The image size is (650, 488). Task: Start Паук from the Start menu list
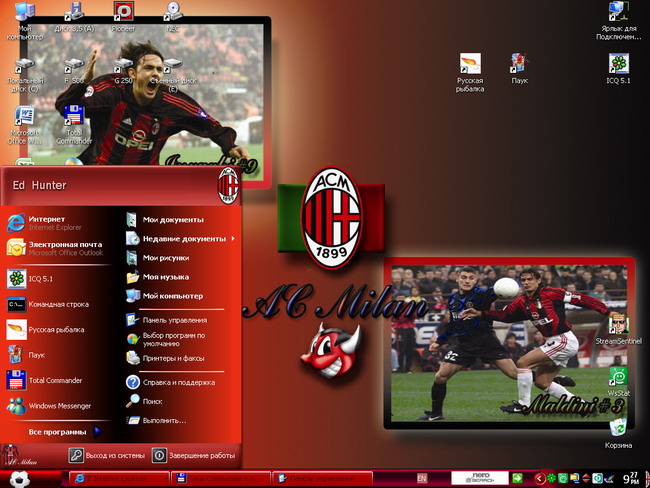56,355
